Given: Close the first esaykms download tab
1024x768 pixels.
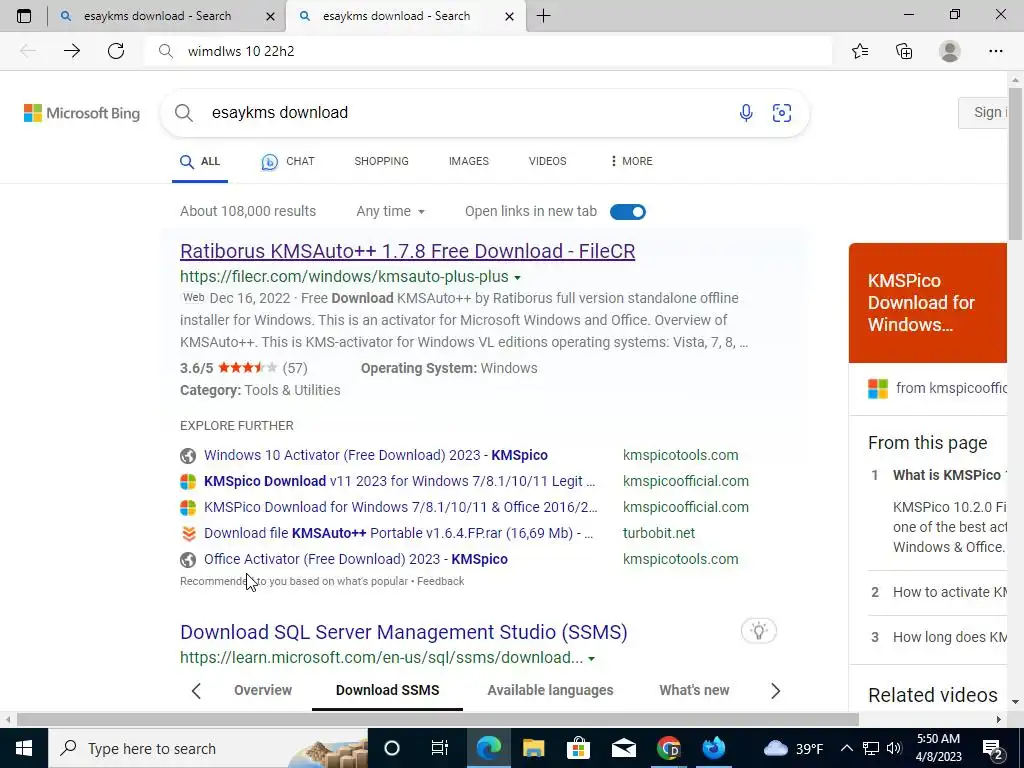Looking at the screenshot, I should [x=270, y=17].
